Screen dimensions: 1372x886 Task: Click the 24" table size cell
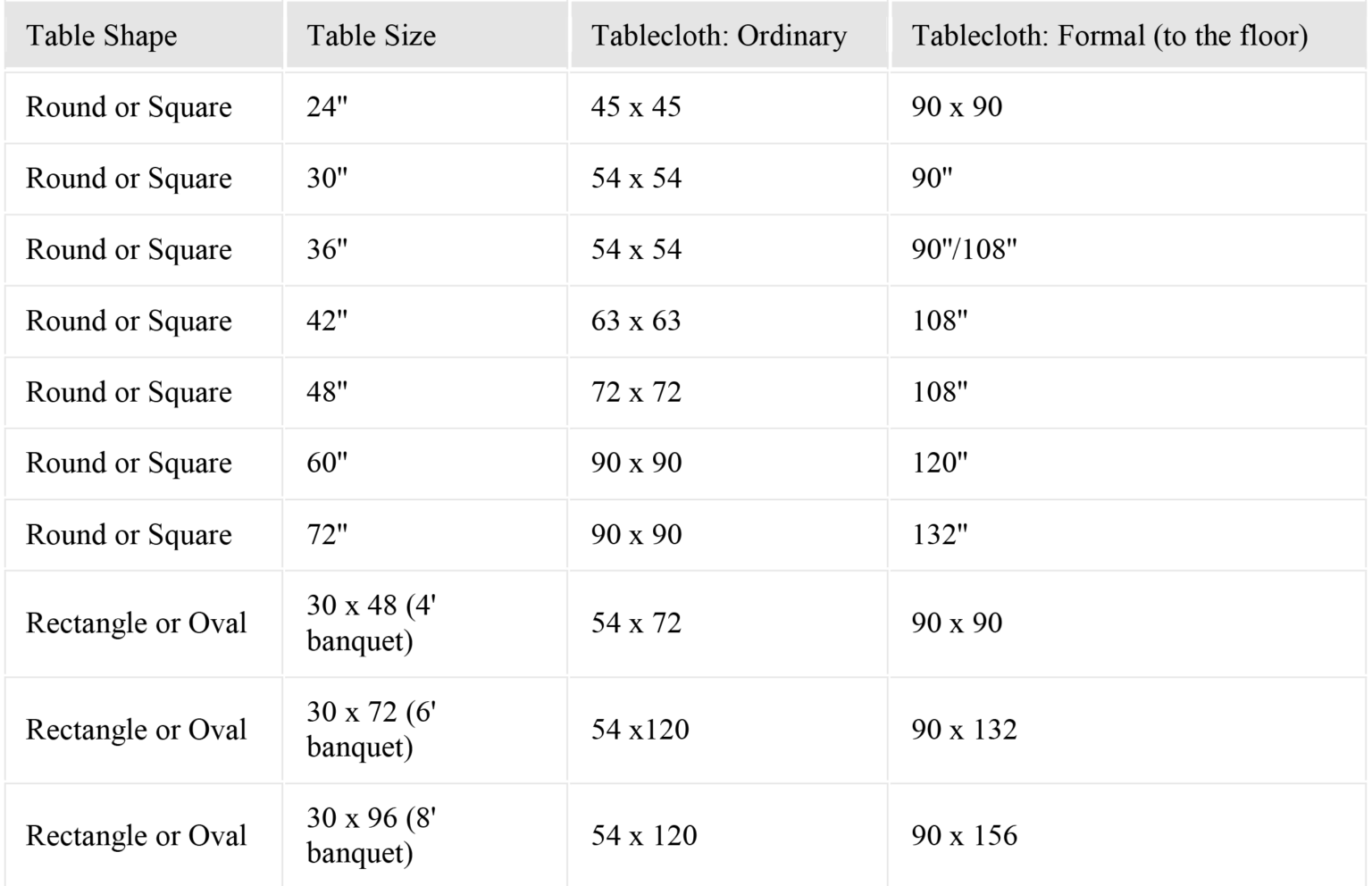(x=327, y=107)
